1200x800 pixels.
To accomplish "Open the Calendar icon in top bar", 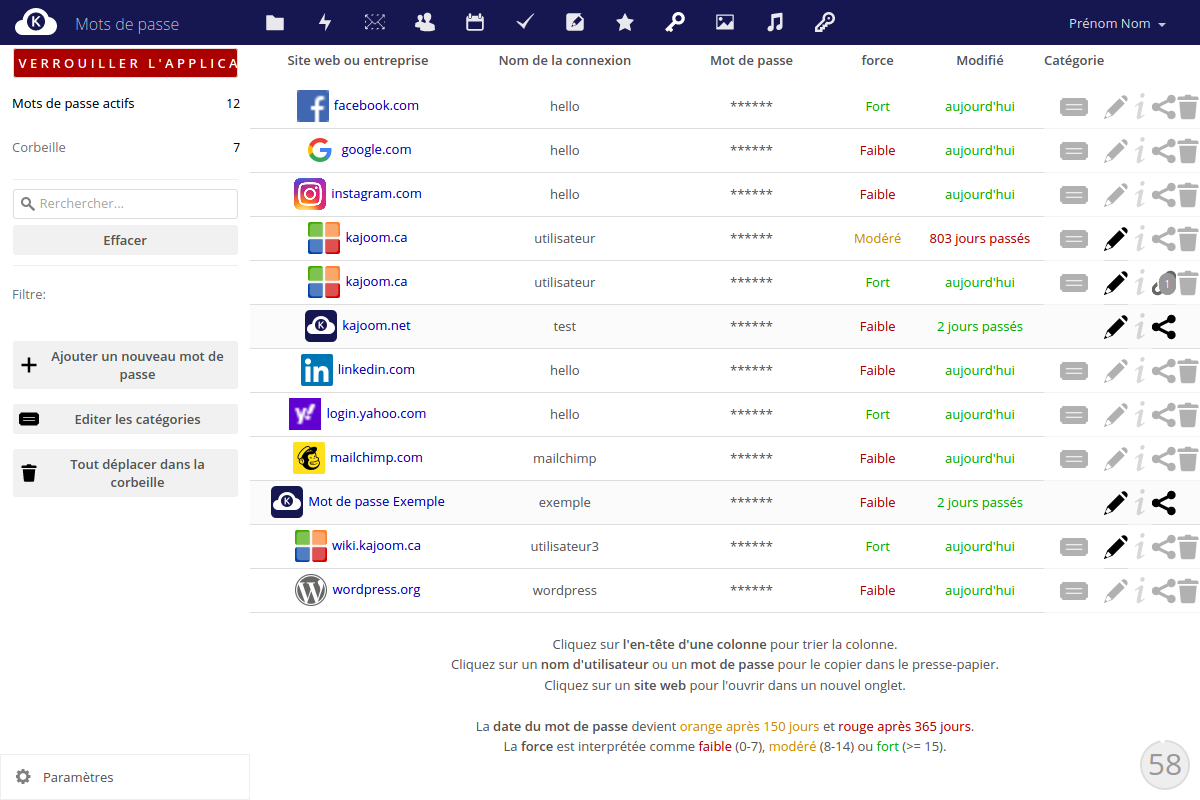I will (475, 22).
